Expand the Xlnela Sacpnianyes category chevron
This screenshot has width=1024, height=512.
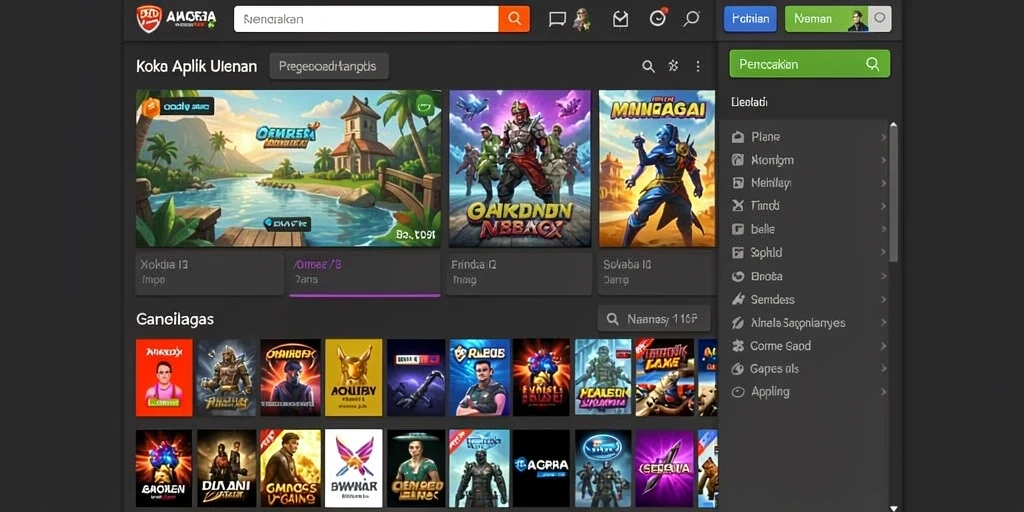[x=884, y=323]
